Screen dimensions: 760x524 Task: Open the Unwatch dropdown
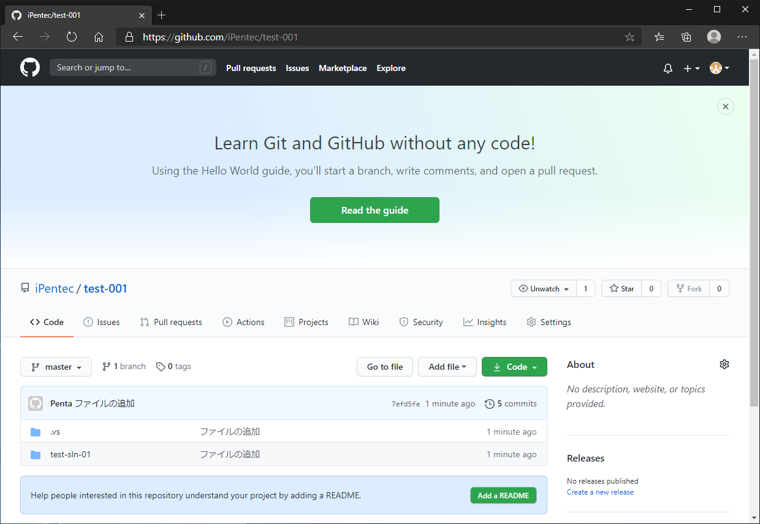coord(543,288)
